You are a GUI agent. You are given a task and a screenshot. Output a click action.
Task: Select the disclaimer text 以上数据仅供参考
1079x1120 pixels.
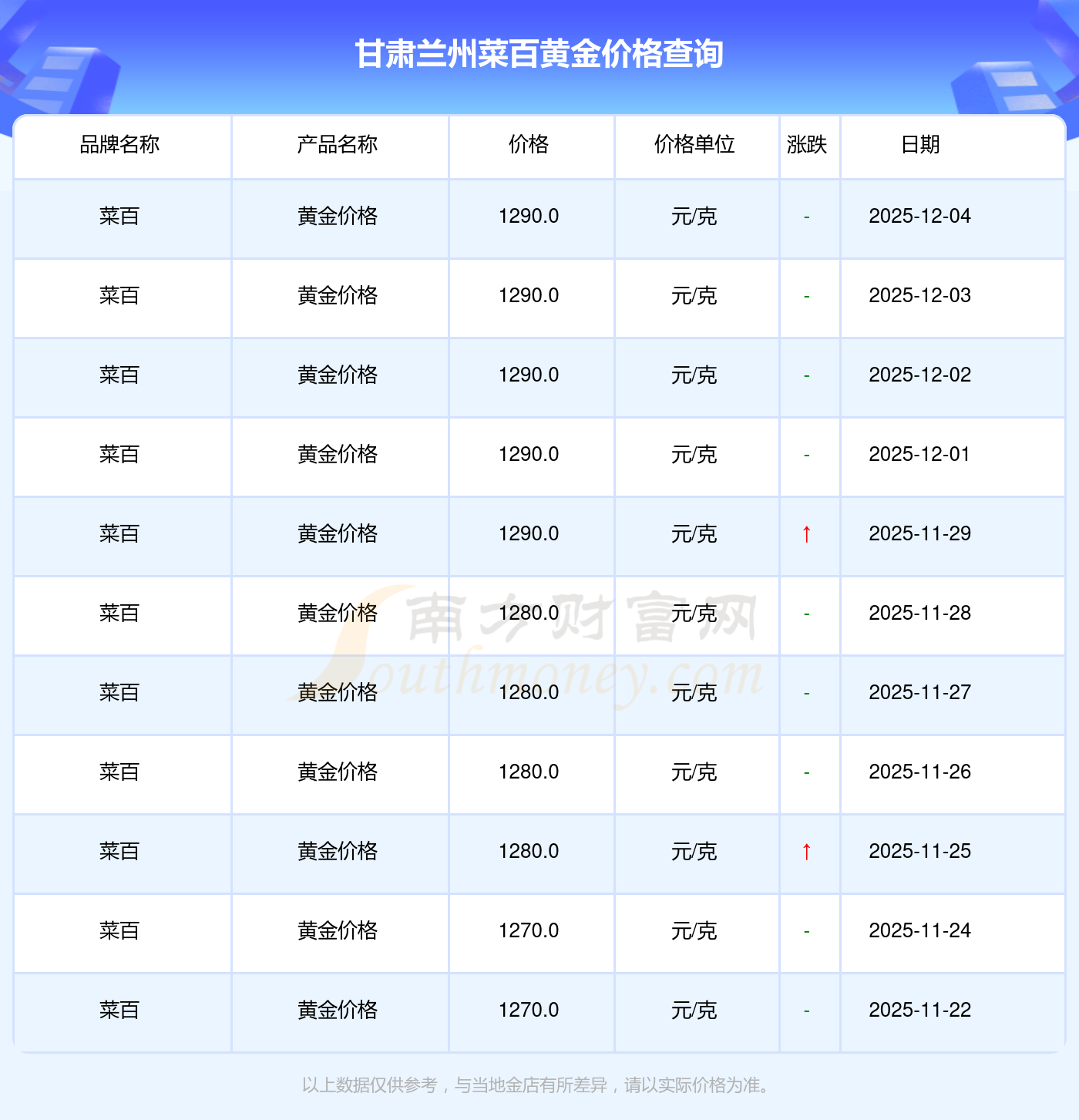(x=370, y=1085)
